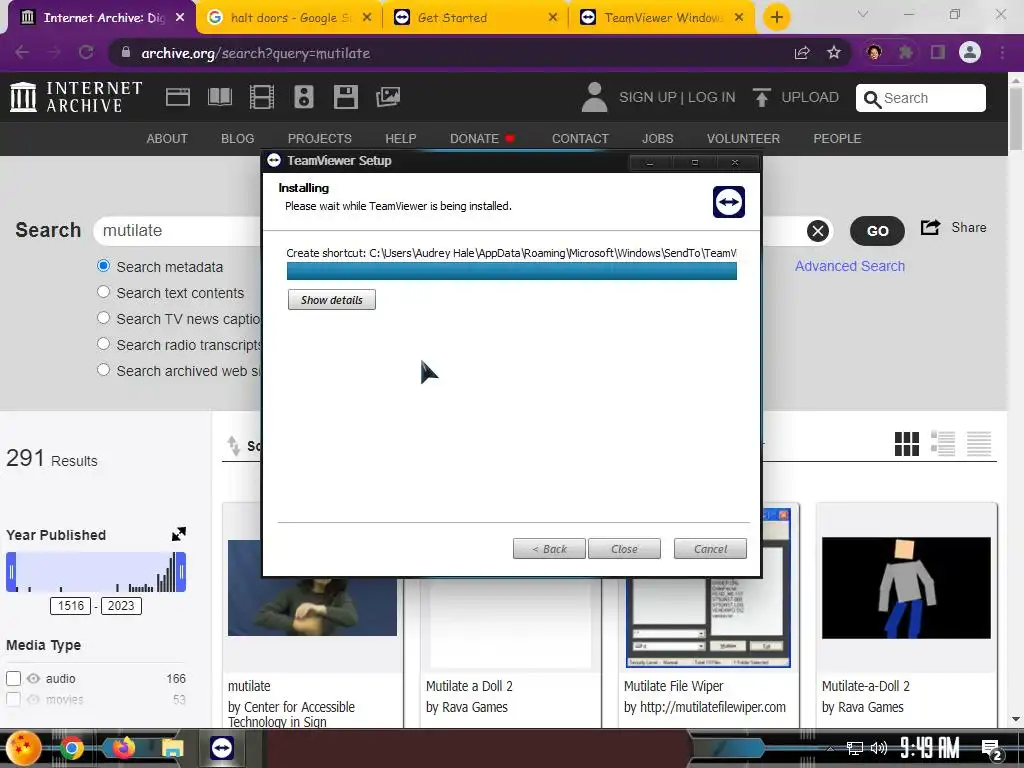Image resolution: width=1024 pixels, height=768 pixels.
Task: Click the right handle of year range slider
Action: tap(181, 572)
